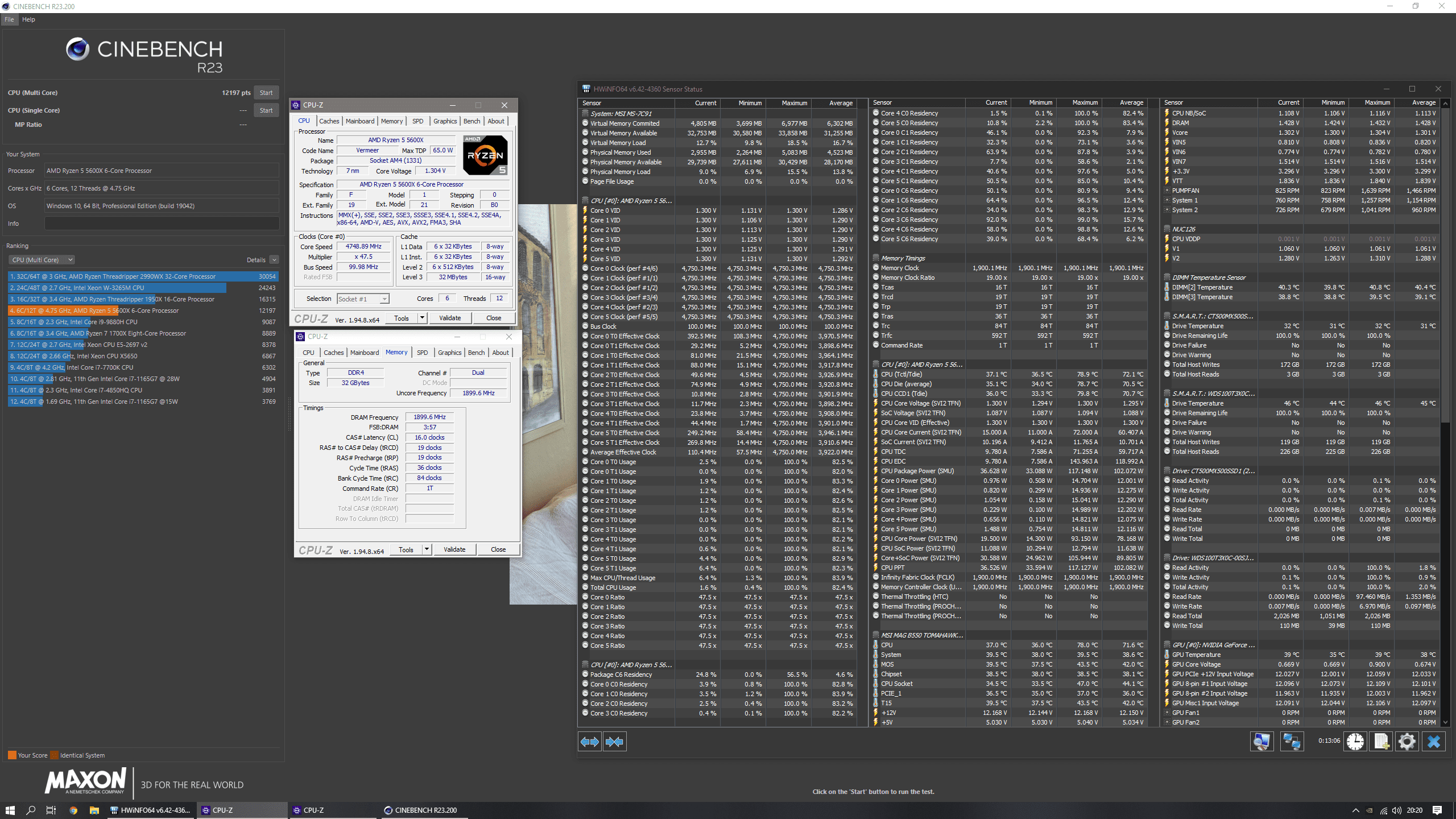Switch to Caches tab in CPU-Z processor window

click(x=329, y=121)
